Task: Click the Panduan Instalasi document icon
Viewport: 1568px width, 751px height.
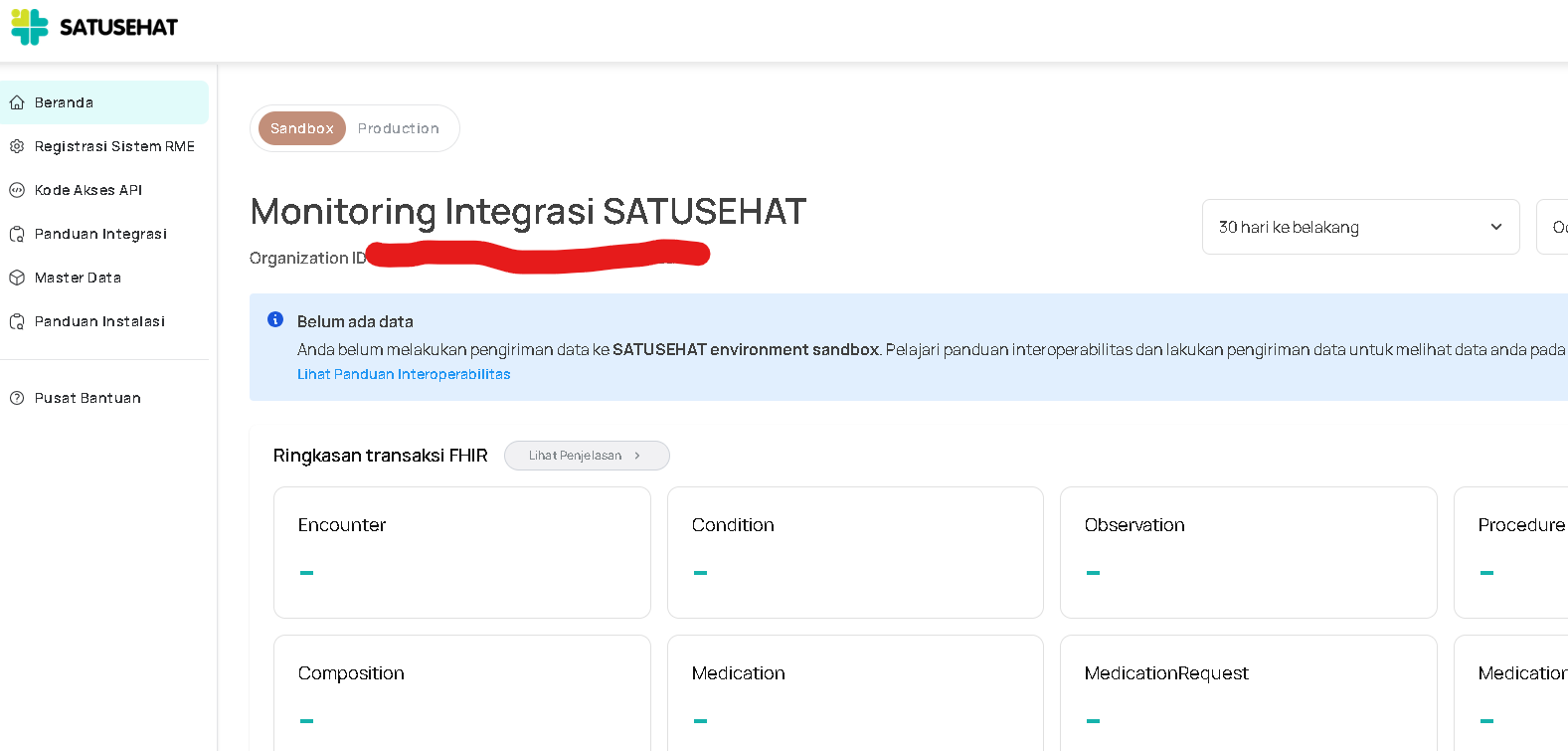Action: pos(17,321)
